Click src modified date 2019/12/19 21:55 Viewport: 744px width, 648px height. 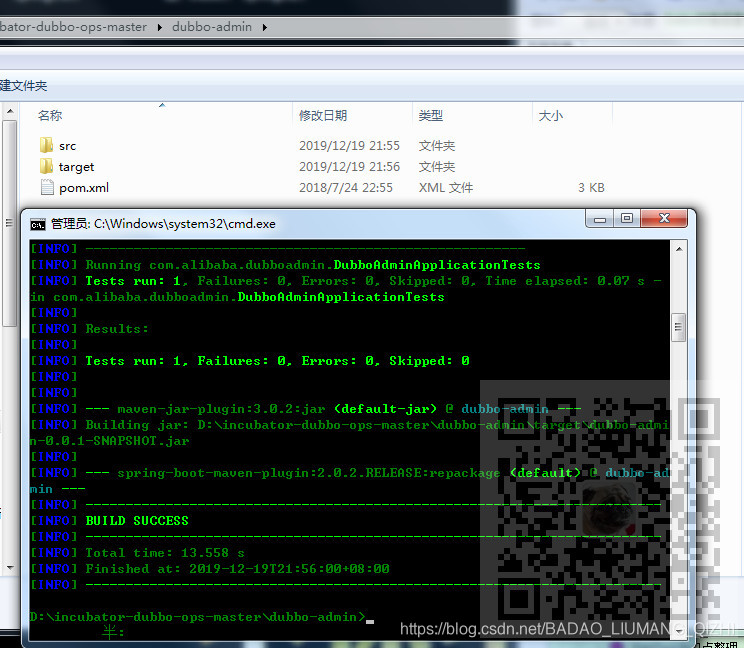[349, 146]
